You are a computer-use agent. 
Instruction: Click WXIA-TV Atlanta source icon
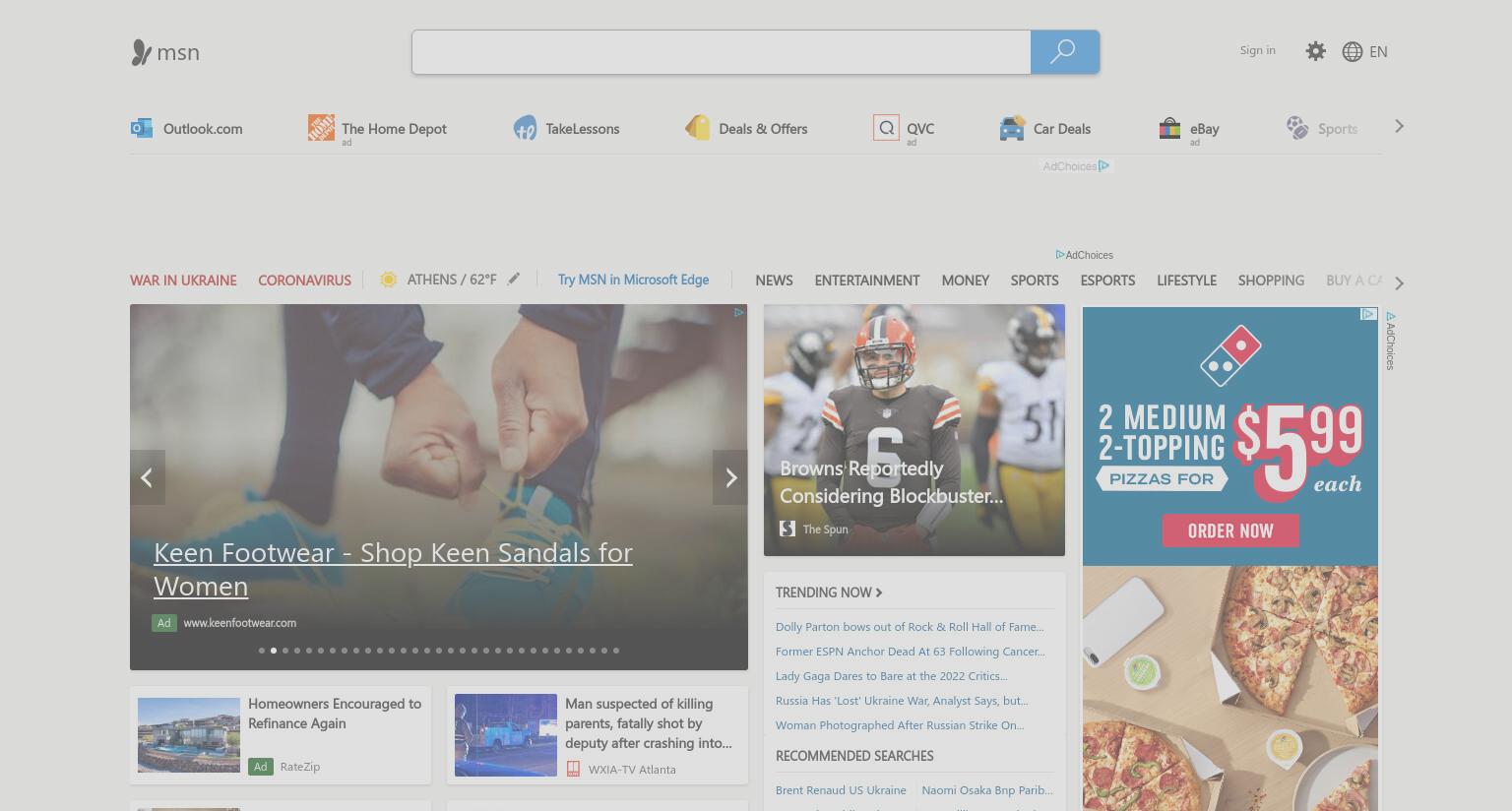coord(574,769)
